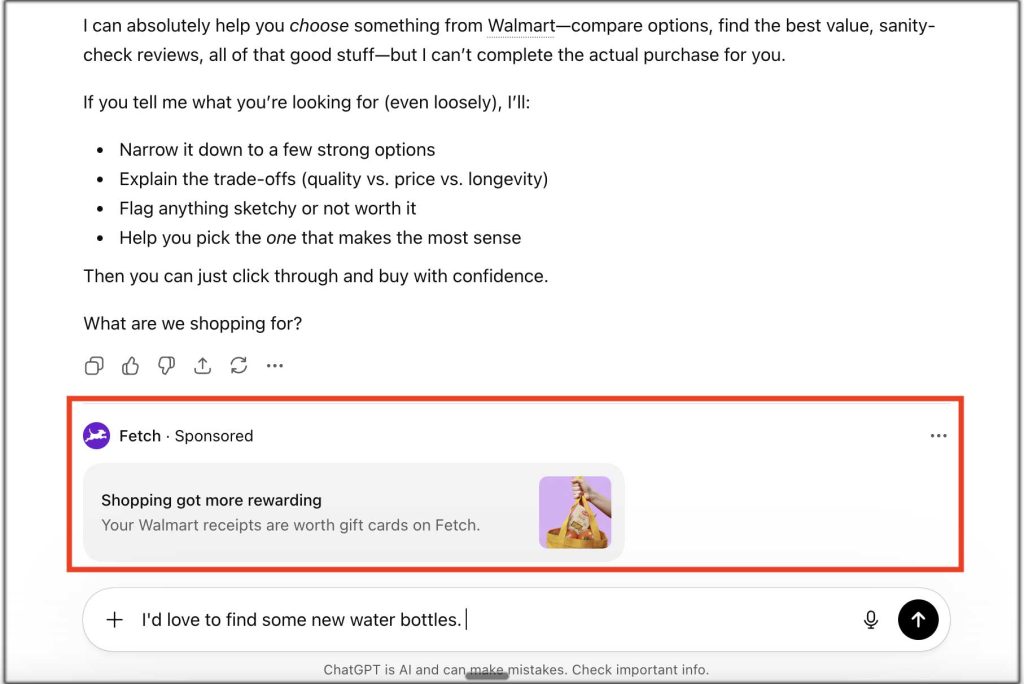Viewport: 1024px width, 684px height.
Task: Click the Sponsored label
Action: click(214, 436)
